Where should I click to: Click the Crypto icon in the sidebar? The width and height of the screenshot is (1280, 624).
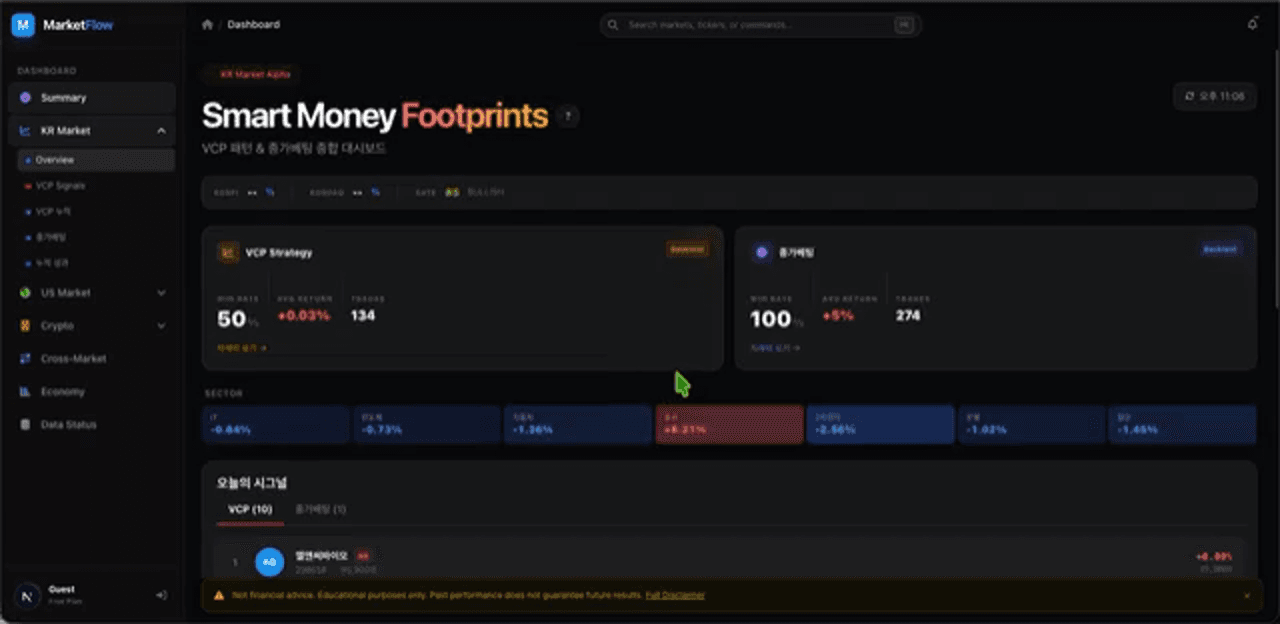(x=25, y=326)
